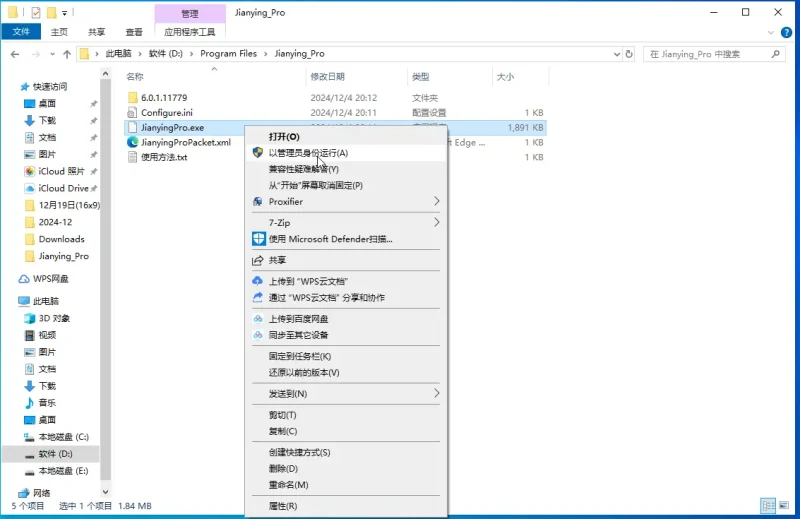The image size is (800, 519).
Task: Click the search magnifier icon
Action: [776, 54]
